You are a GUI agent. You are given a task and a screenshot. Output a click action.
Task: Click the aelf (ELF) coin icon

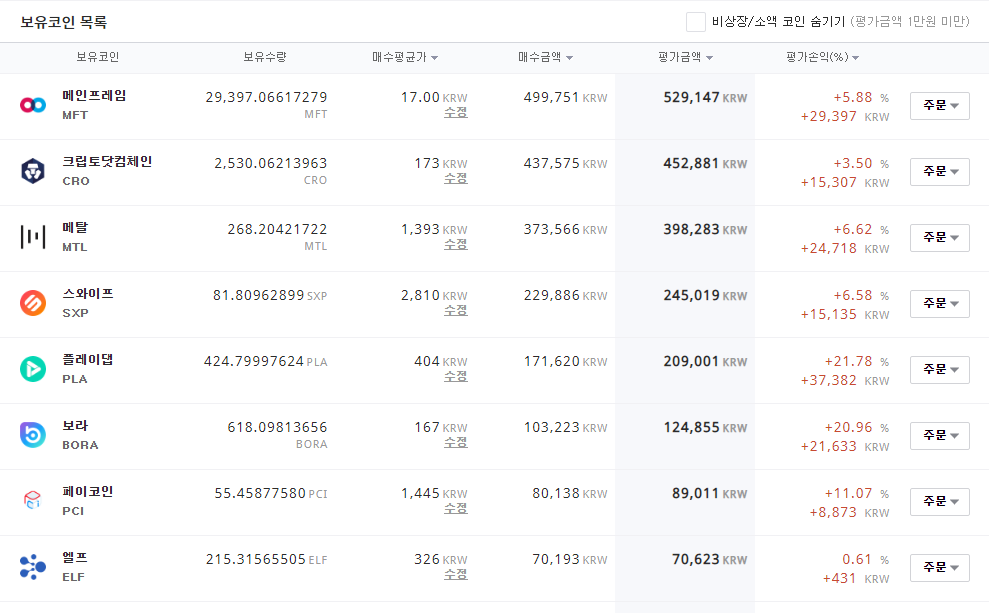point(33,567)
